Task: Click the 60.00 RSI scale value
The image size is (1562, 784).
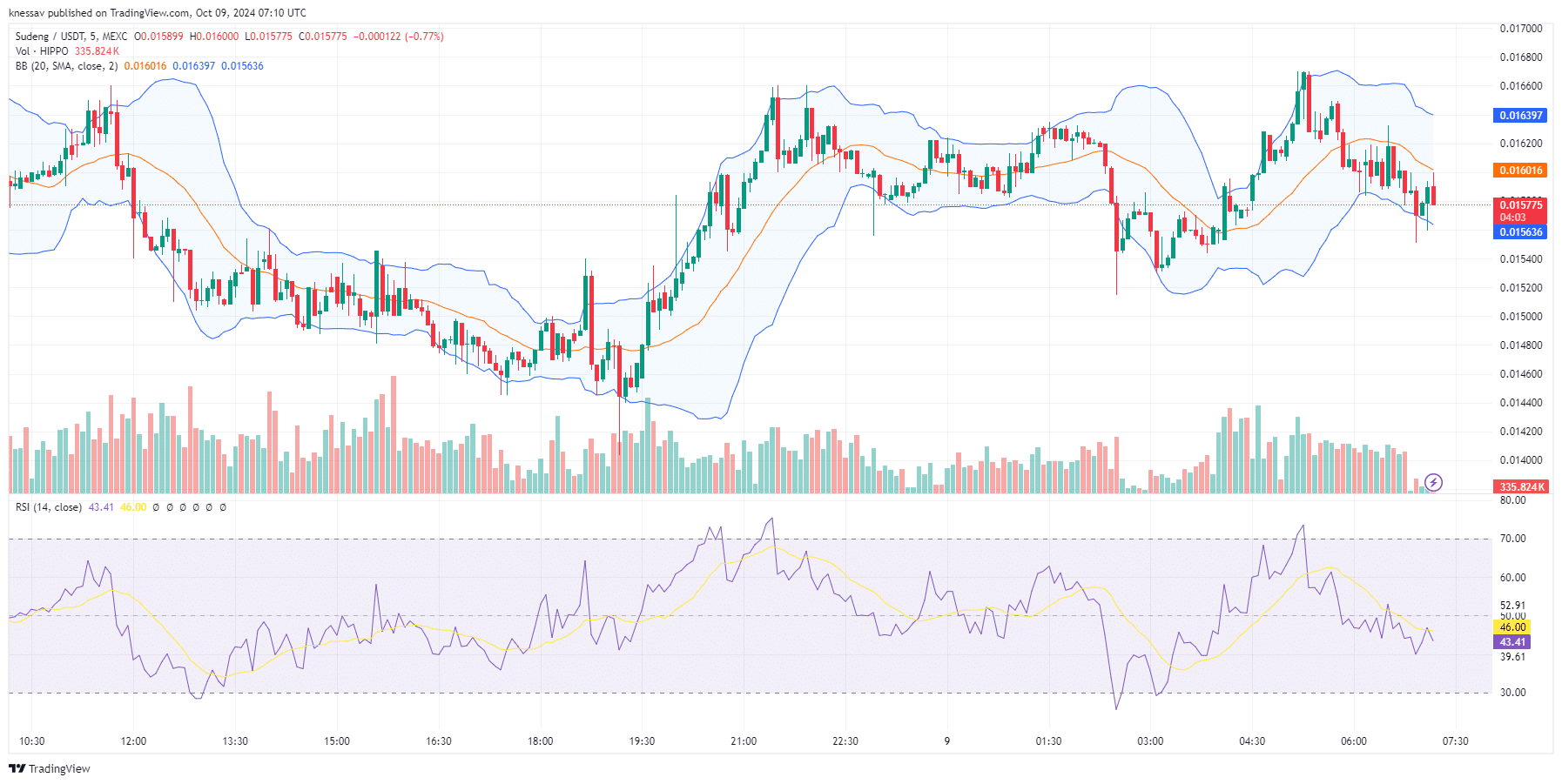Action: tap(1512, 578)
